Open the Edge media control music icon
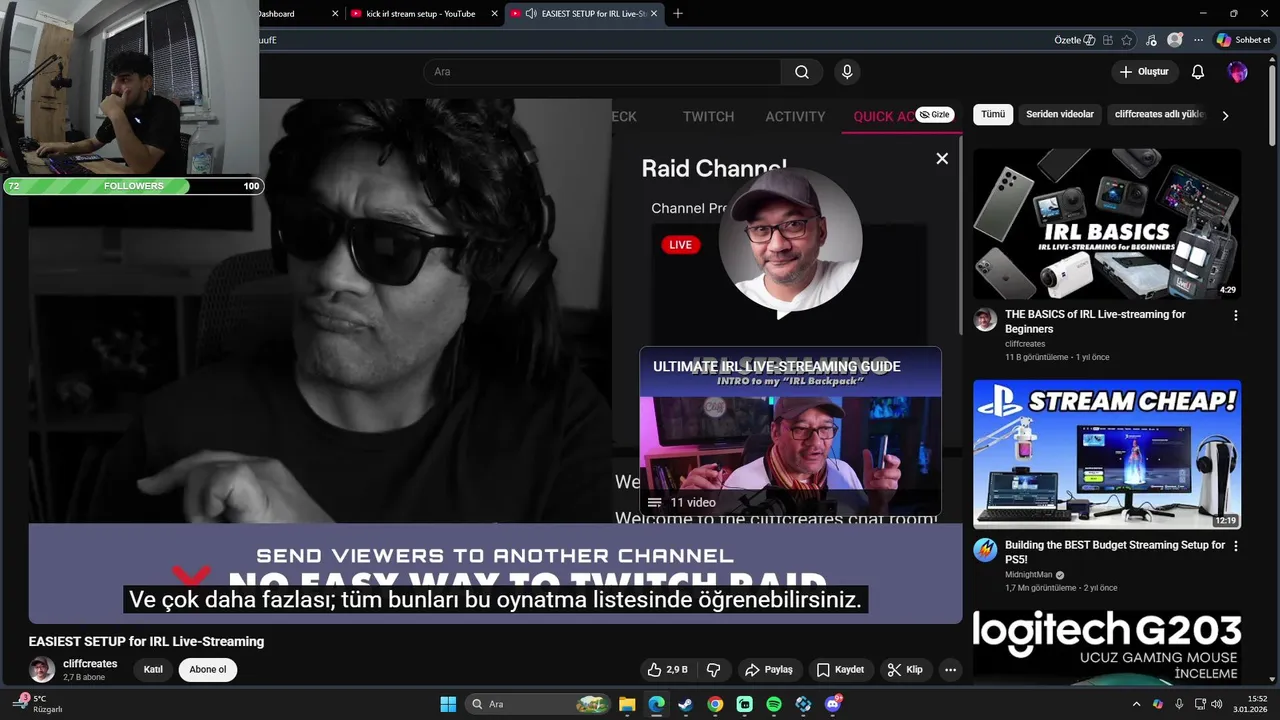Viewport: 1280px width, 720px height. click(x=1151, y=40)
